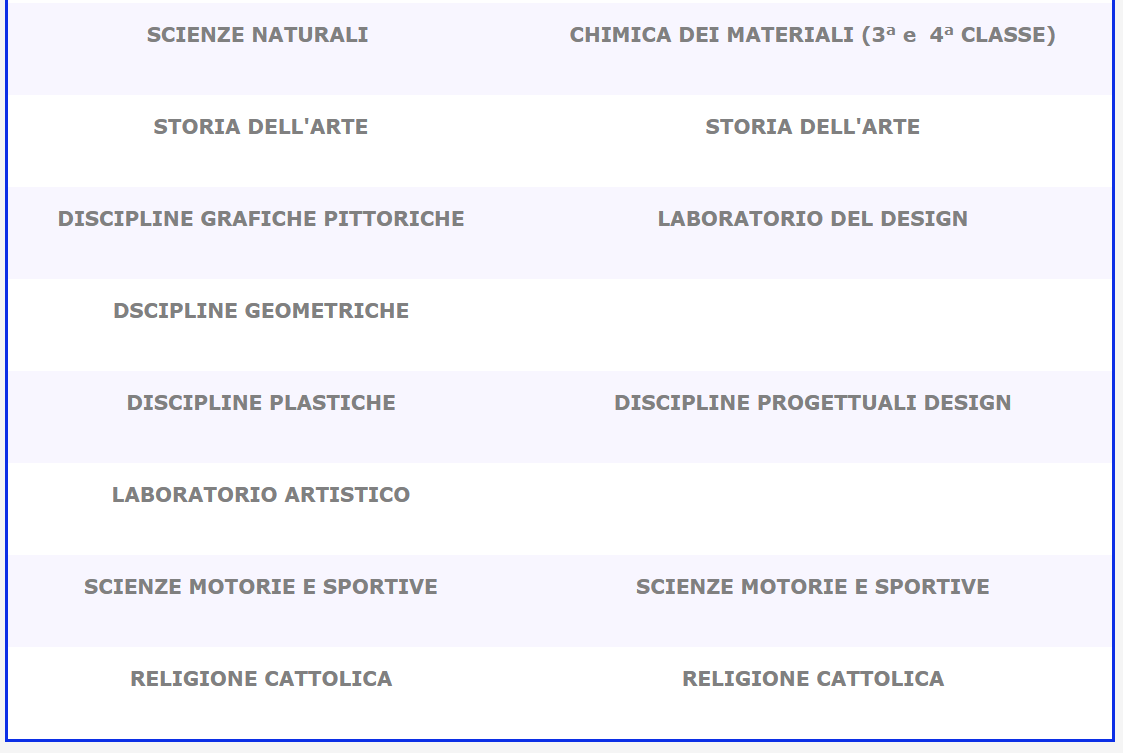This screenshot has height=753, width=1123.
Task: Select DISCIPLINE PLASTICHE subject
Action: tap(261, 403)
